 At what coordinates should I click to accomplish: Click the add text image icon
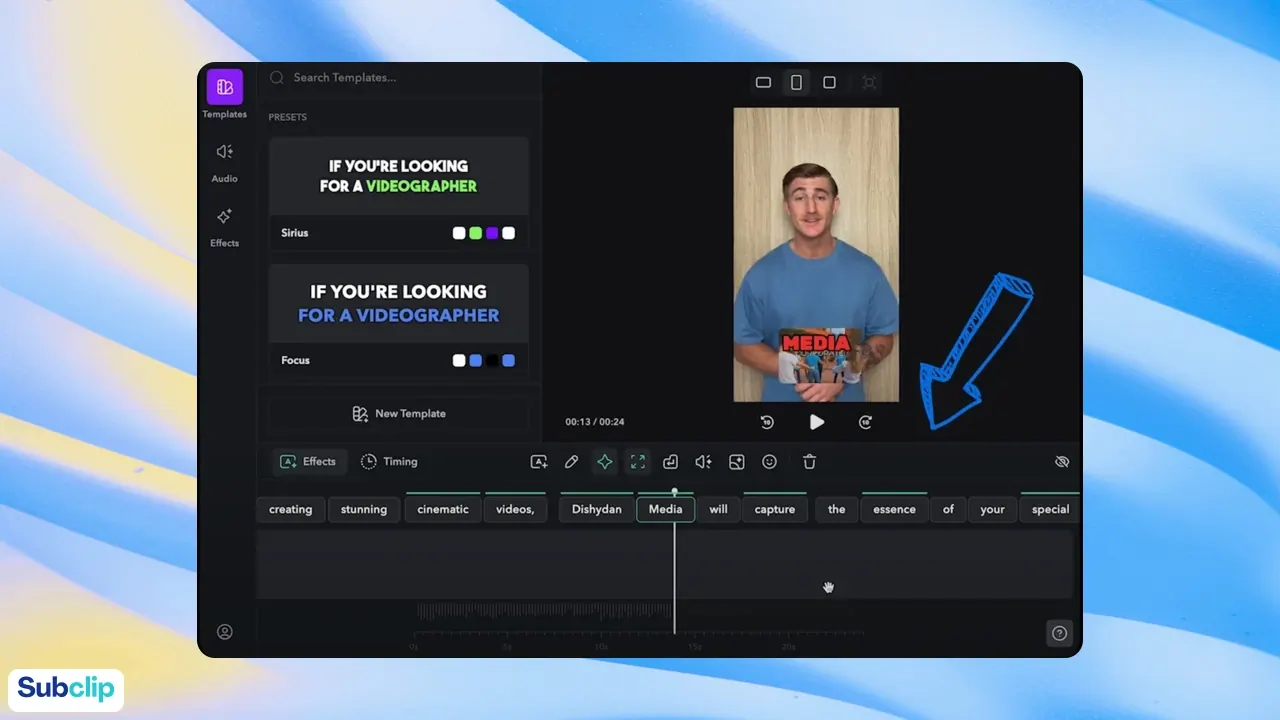click(x=539, y=462)
